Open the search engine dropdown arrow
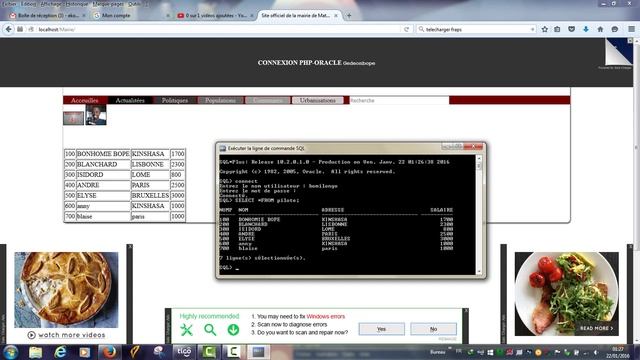The height and width of the screenshot is (360, 640). (532, 29)
